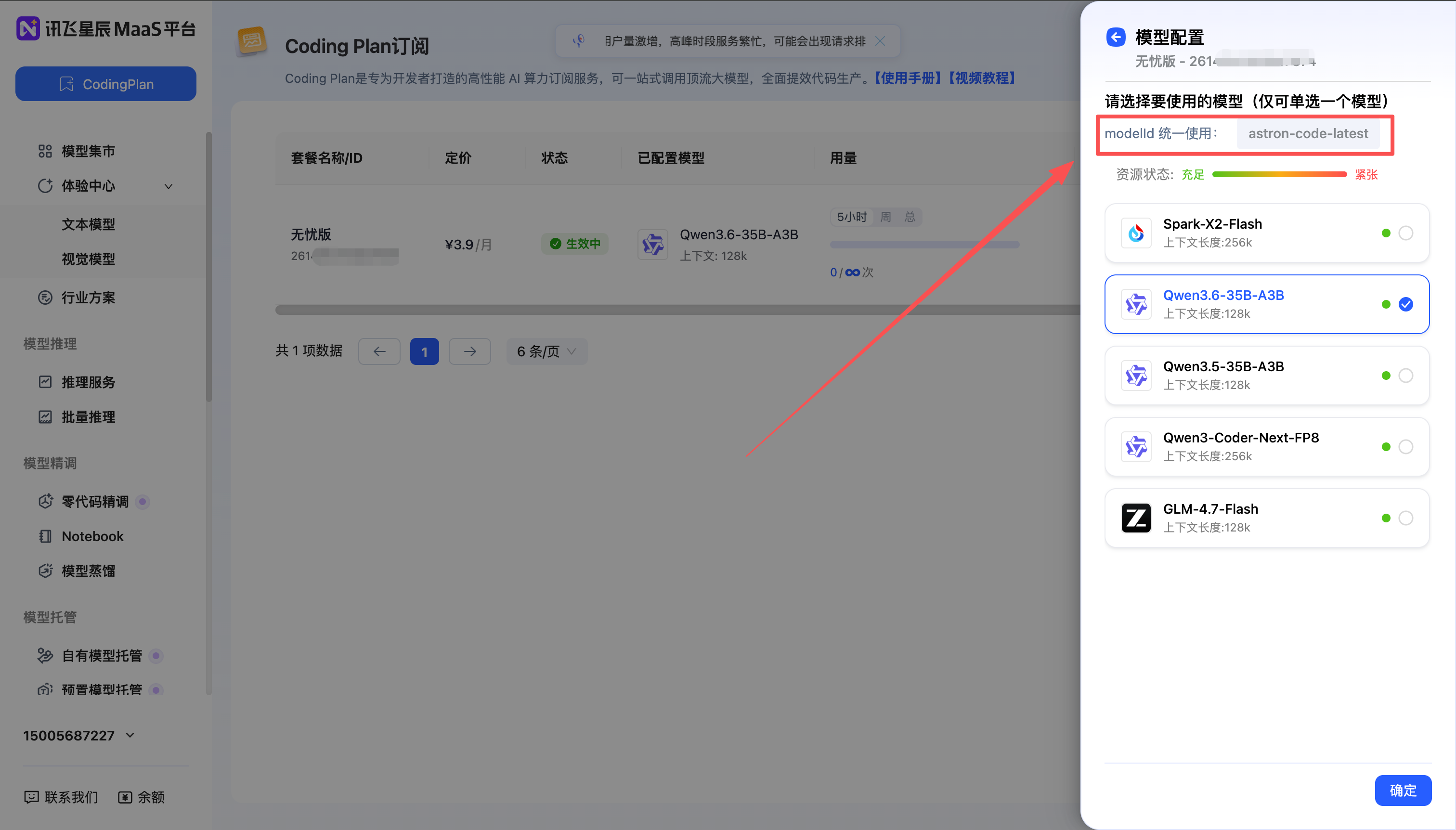The width and height of the screenshot is (1456, 830).
Task: Select the GLM-4.7-Flash radio button
Action: (x=1406, y=518)
